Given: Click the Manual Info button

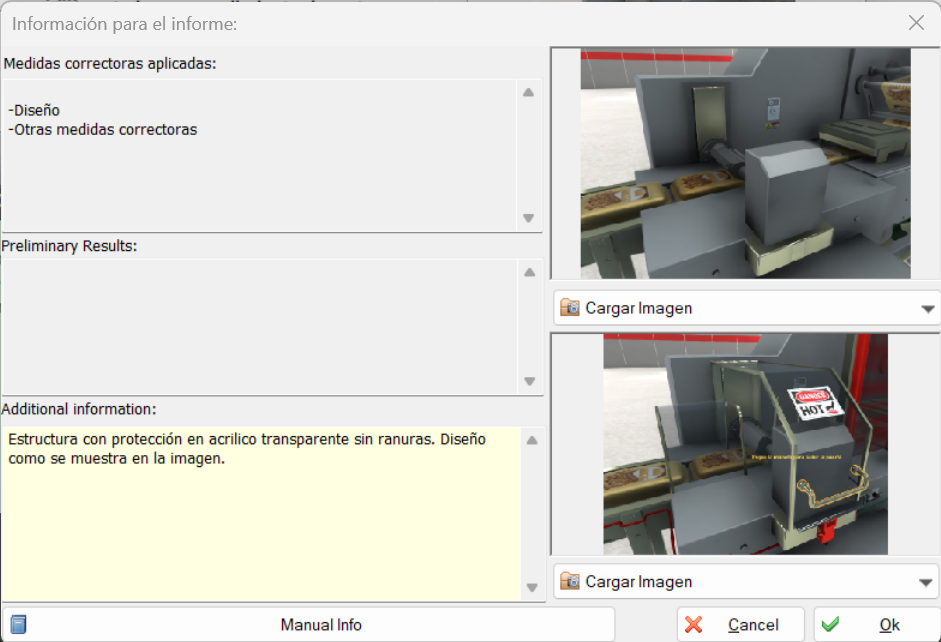Looking at the screenshot, I should [308, 625].
